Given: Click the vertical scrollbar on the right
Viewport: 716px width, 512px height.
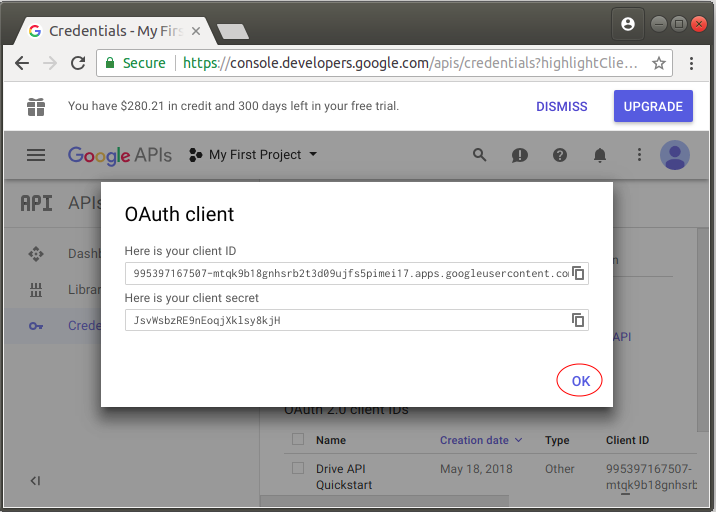Looking at the screenshot, I should point(702,329).
